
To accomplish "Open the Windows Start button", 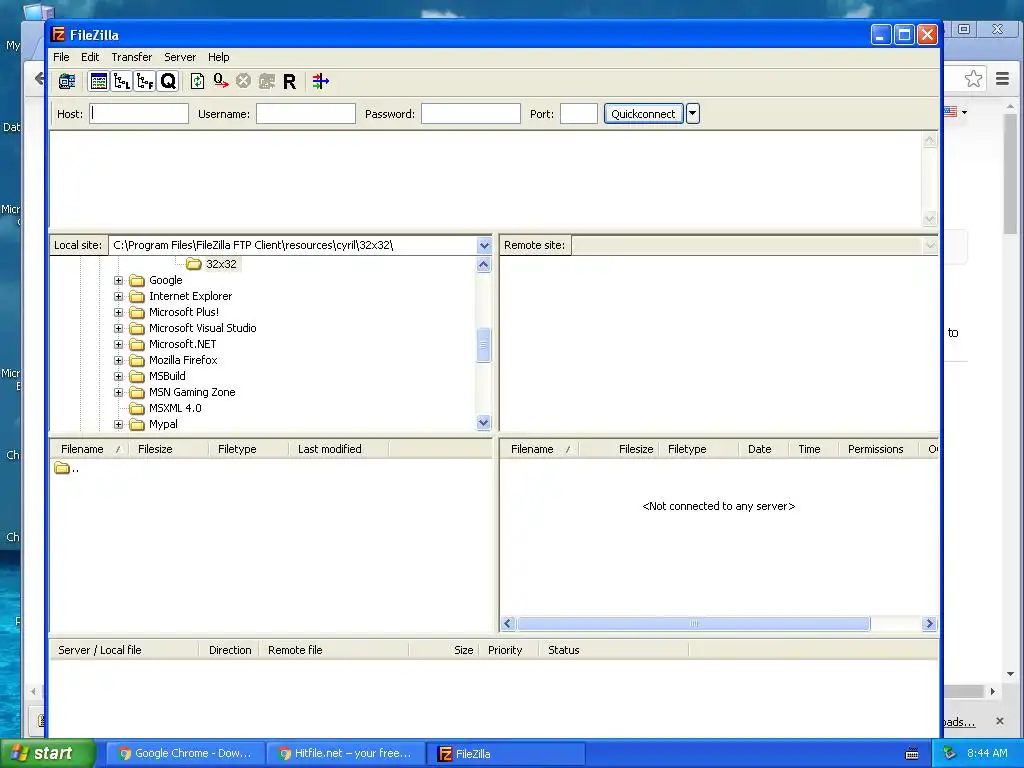I will click(x=47, y=753).
